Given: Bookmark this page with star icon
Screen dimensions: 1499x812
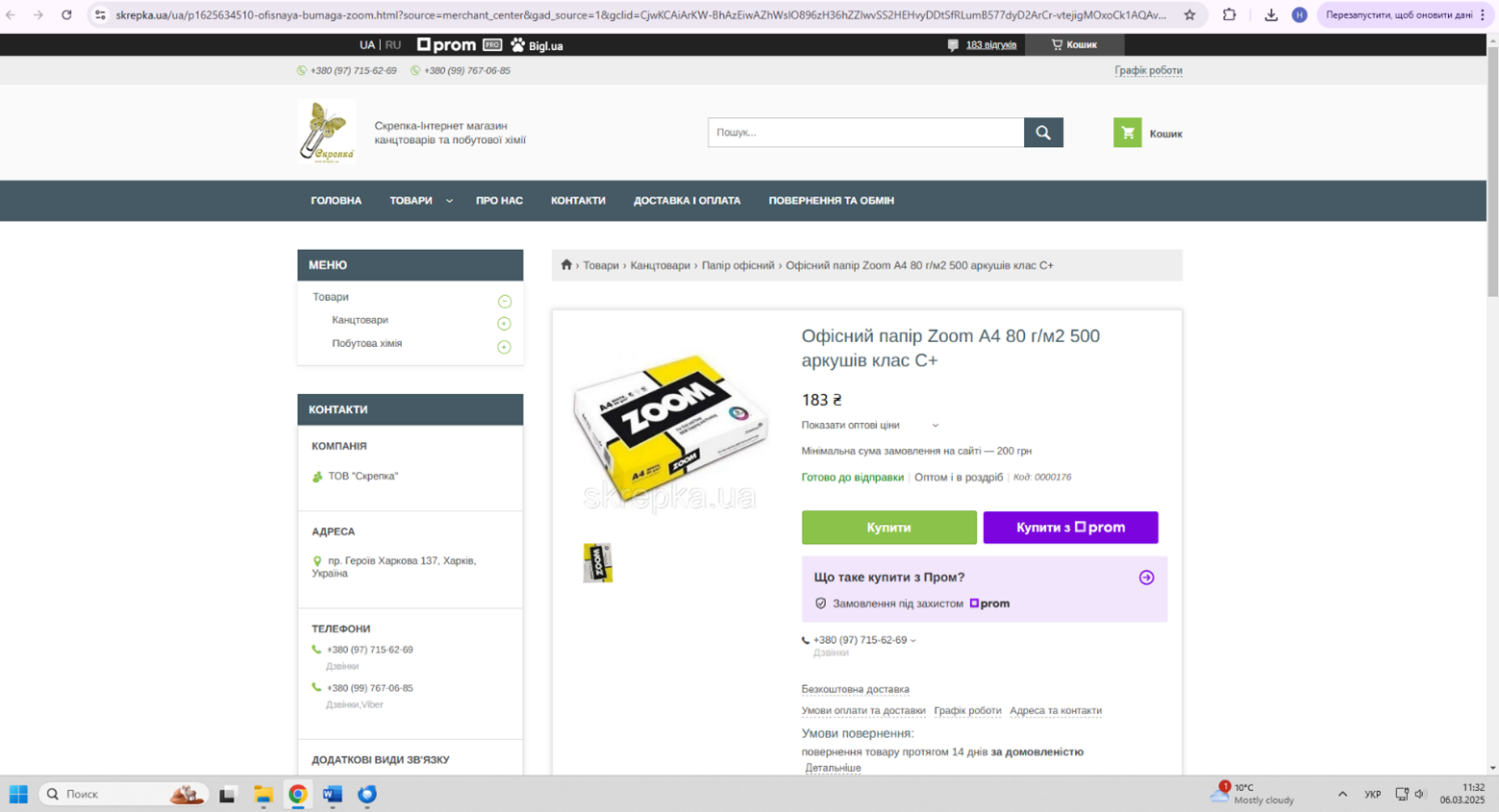Looking at the screenshot, I should pyautogui.click(x=1189, y=15).
